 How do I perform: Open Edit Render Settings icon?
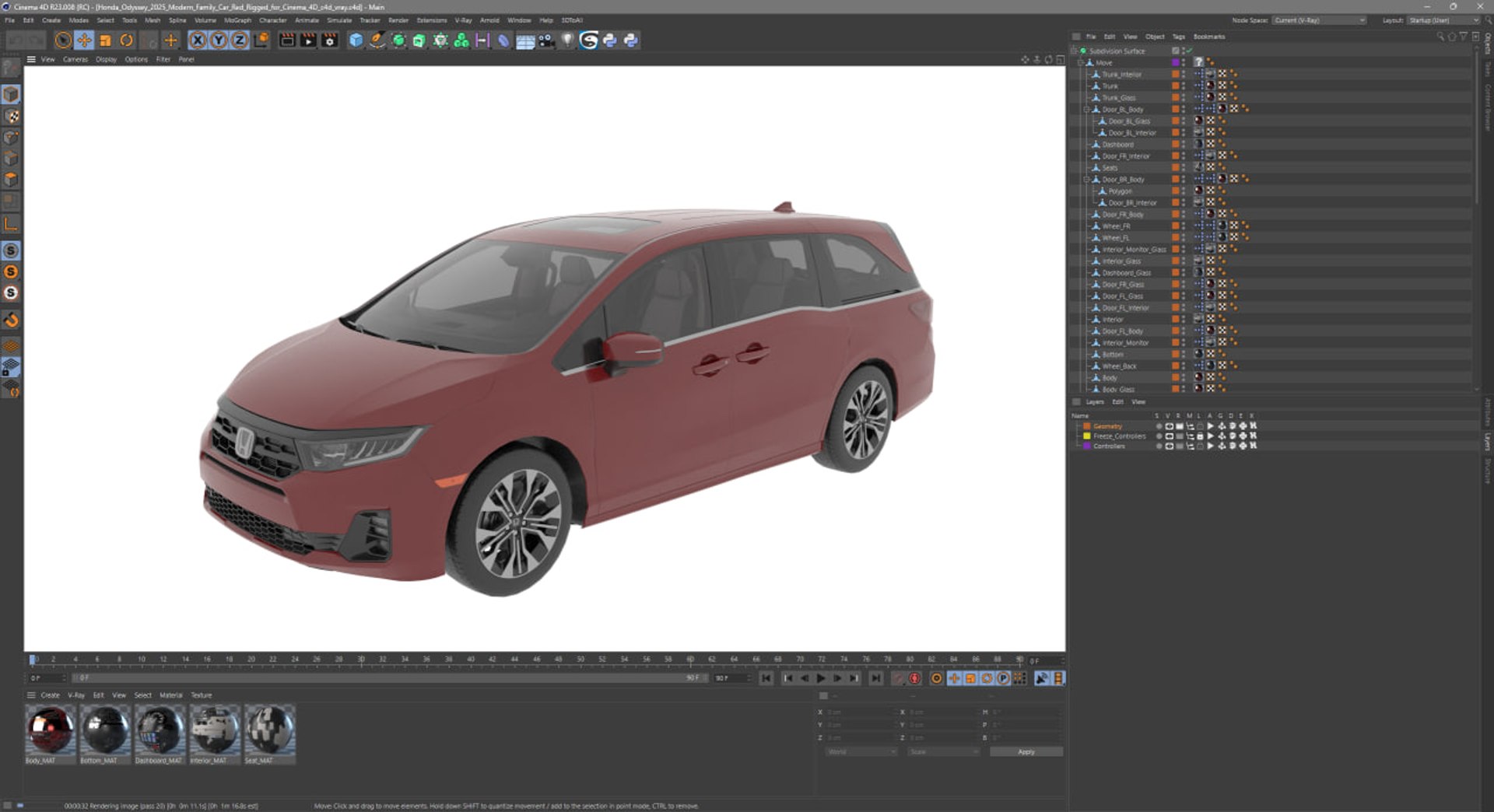coord(330,40)
